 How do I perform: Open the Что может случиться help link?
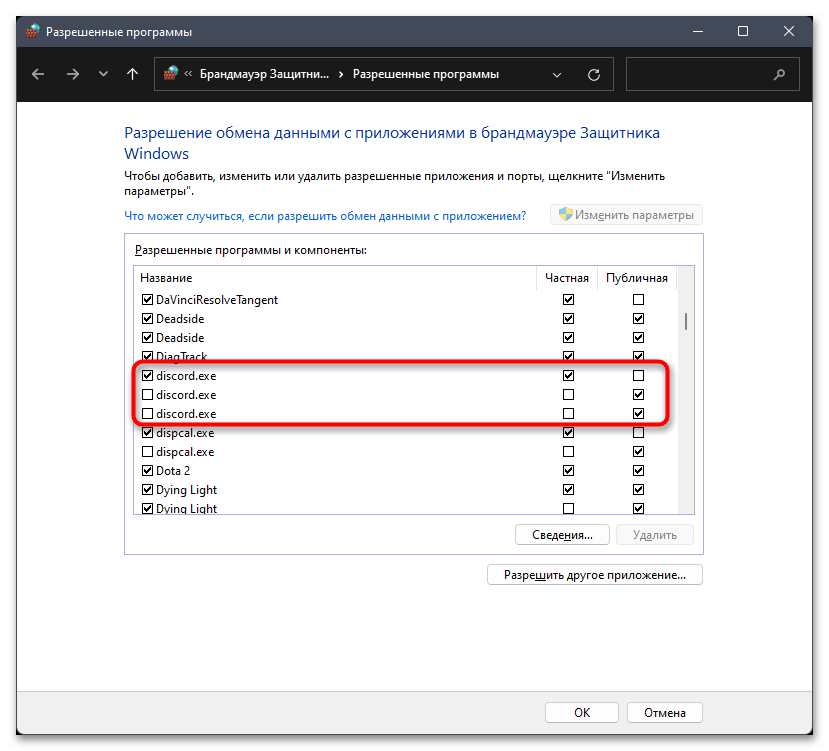click(x=325, y=216)
